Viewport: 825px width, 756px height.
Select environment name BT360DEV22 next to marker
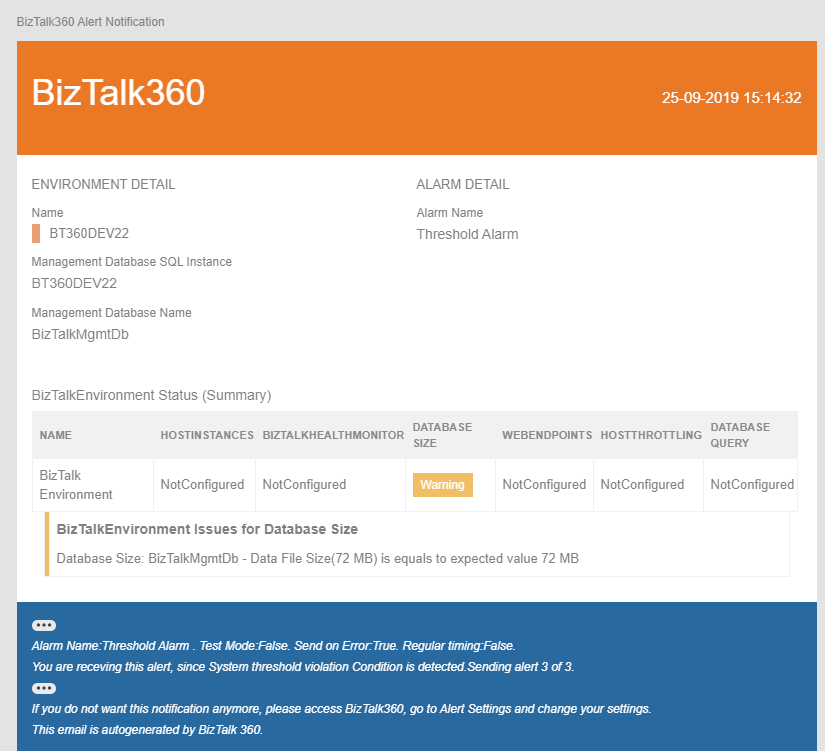pyautogui.click(x=89, y=234)
